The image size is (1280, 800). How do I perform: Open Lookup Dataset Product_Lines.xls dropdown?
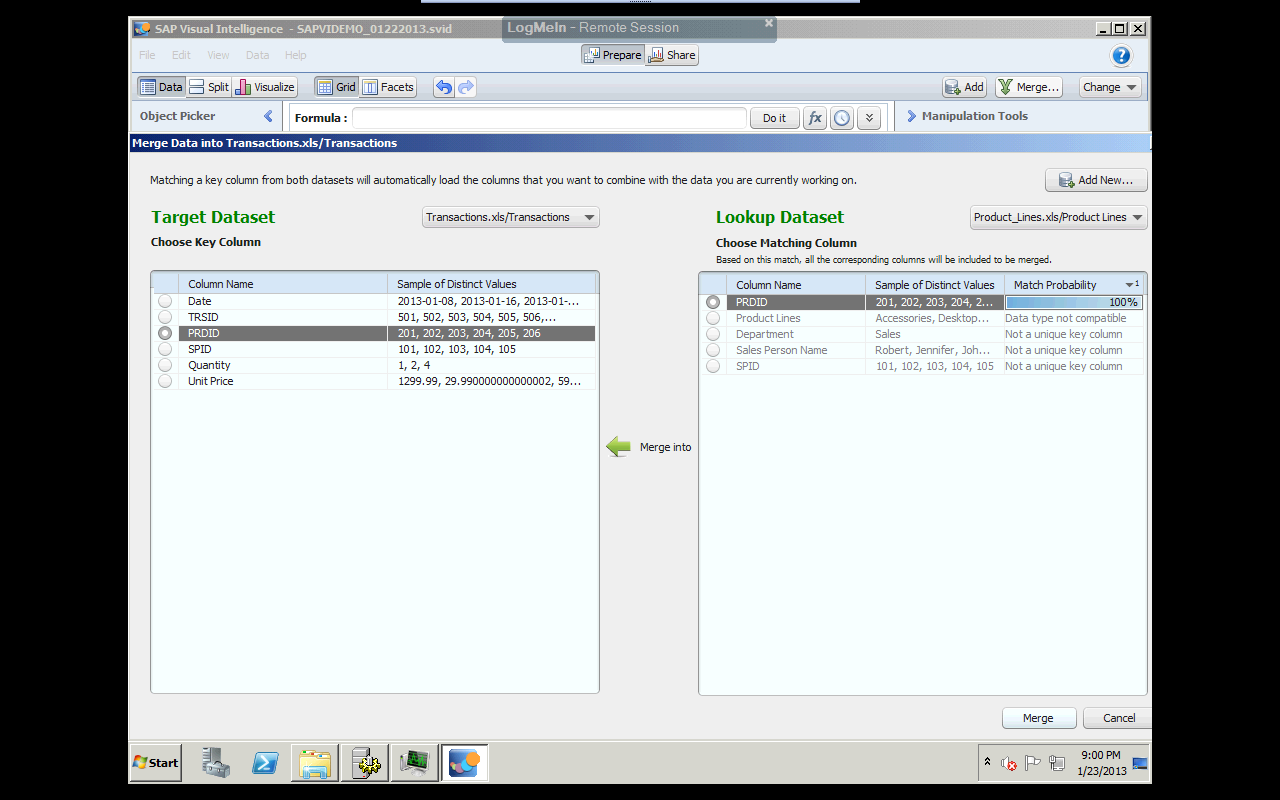[x=1059, y=217]
